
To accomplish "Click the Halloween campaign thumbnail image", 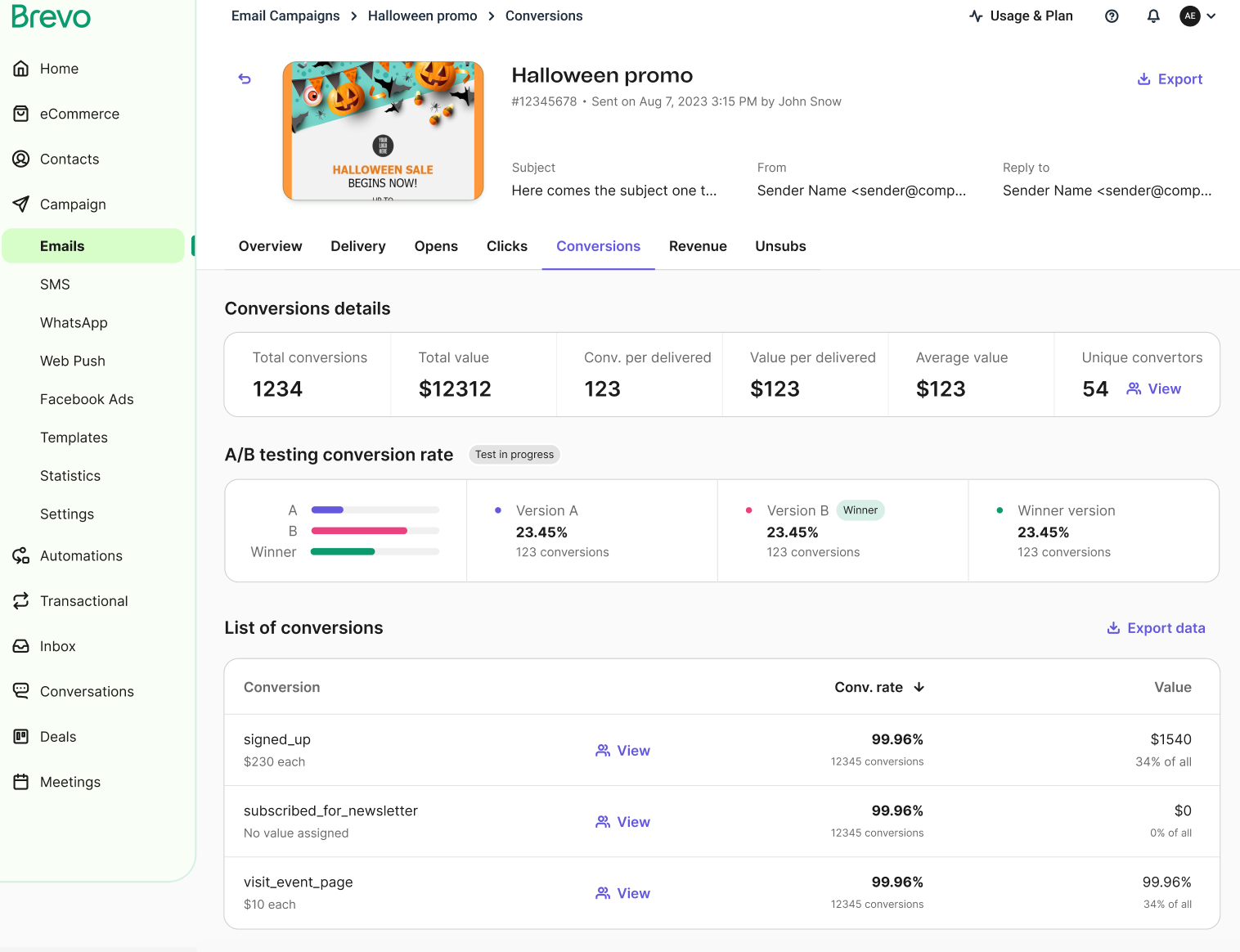I will click(x=383, y=130).
